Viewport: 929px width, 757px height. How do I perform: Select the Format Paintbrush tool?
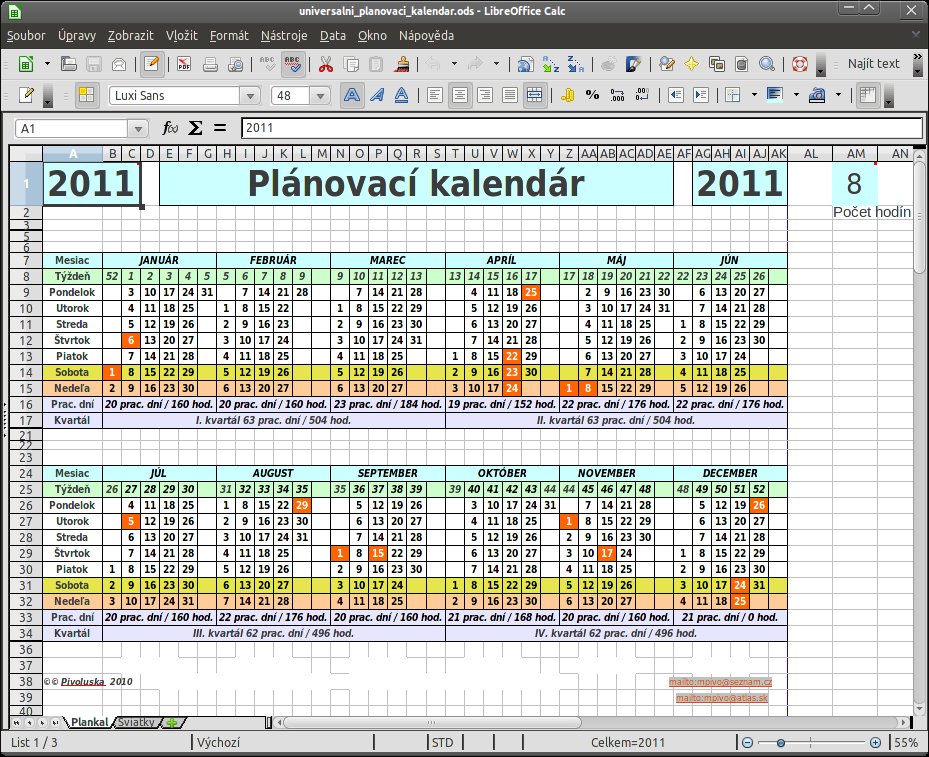402,63
